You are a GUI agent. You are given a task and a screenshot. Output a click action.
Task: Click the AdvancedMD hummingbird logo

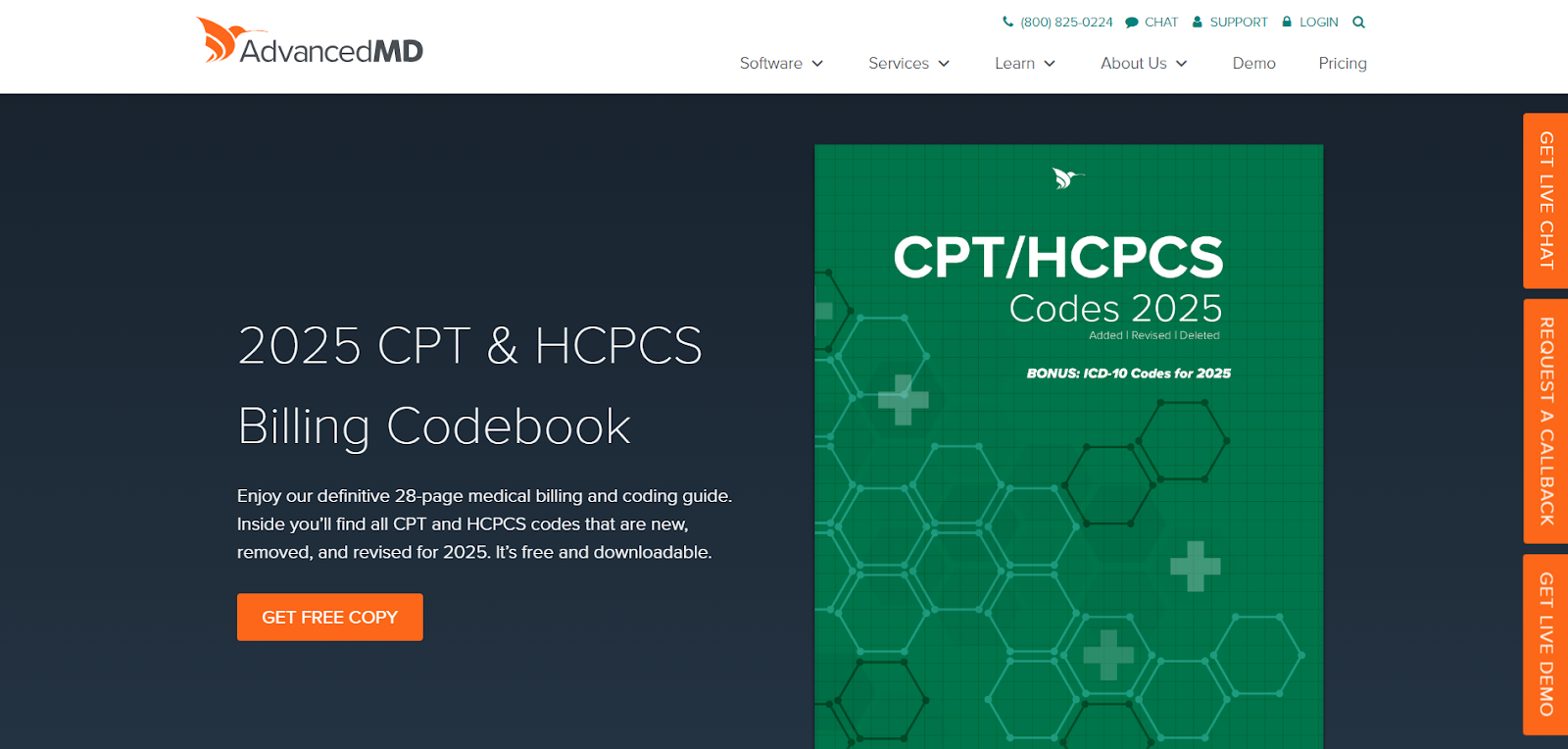pos(310,41)
